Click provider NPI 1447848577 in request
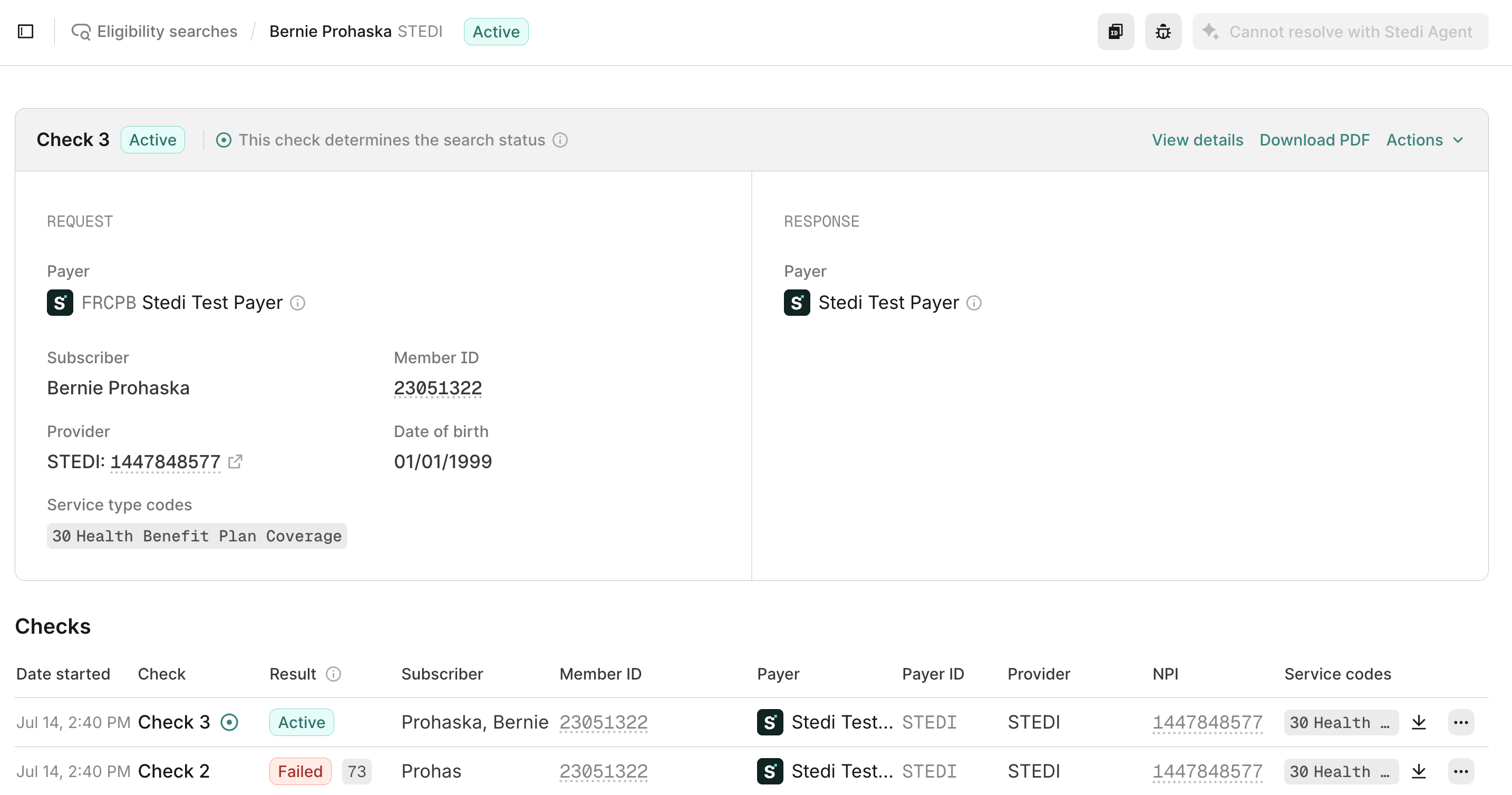This screenshot has height=795, width=1512. pyautogui.click(x=165, y=461)
